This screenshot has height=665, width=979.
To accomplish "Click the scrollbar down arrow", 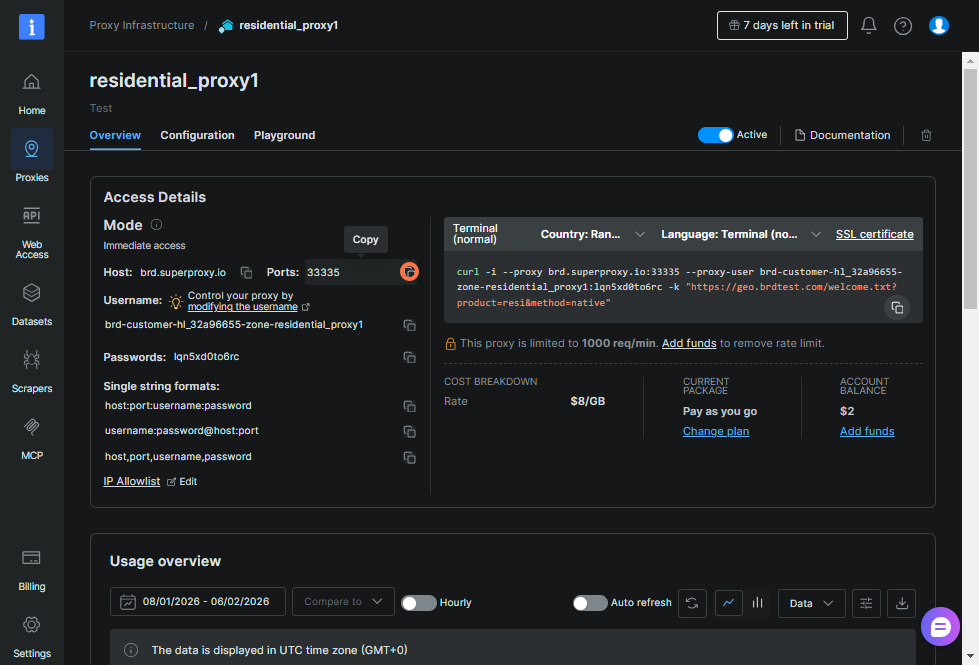I will click(970, 656).
